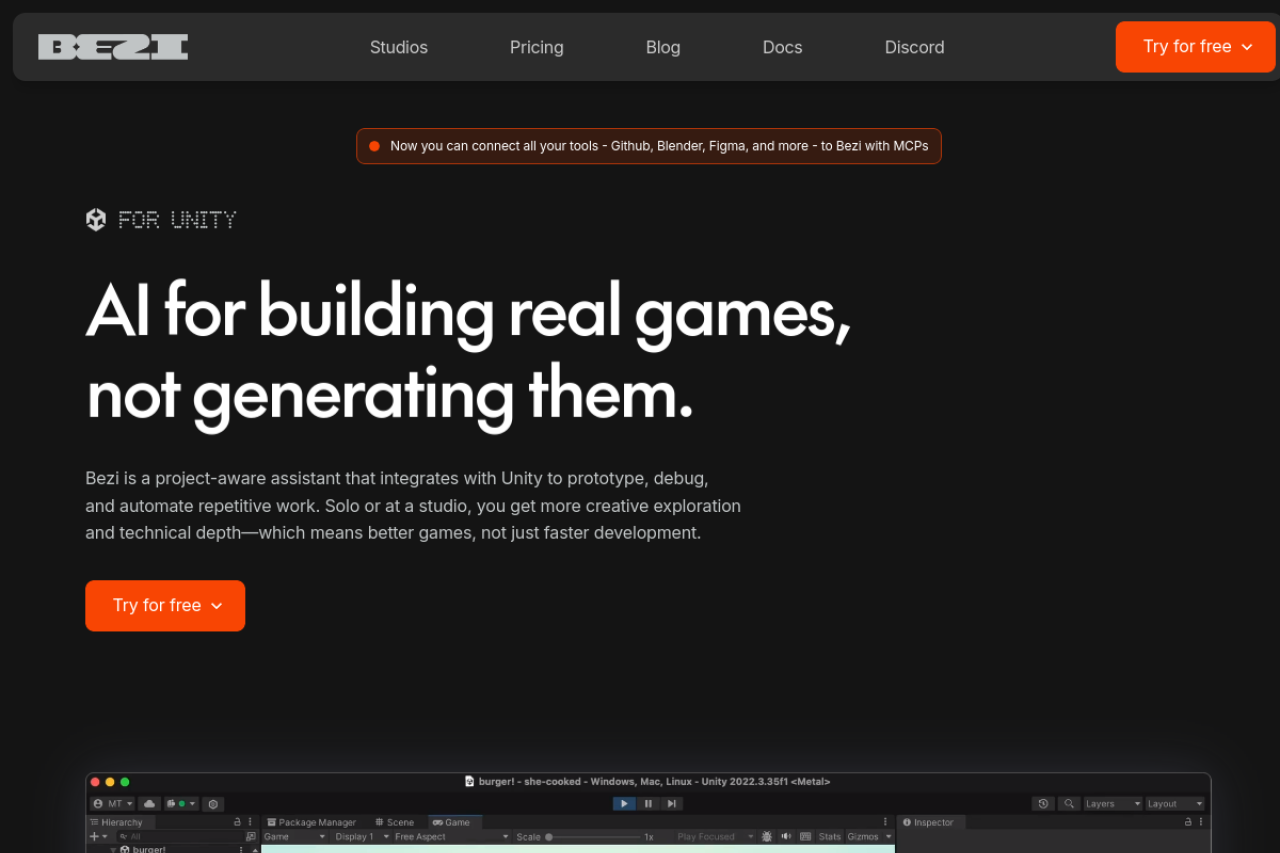This screenshot has width=1280, height=853.
Task: Open the version control dropdown with green dot
Action: 181,804
